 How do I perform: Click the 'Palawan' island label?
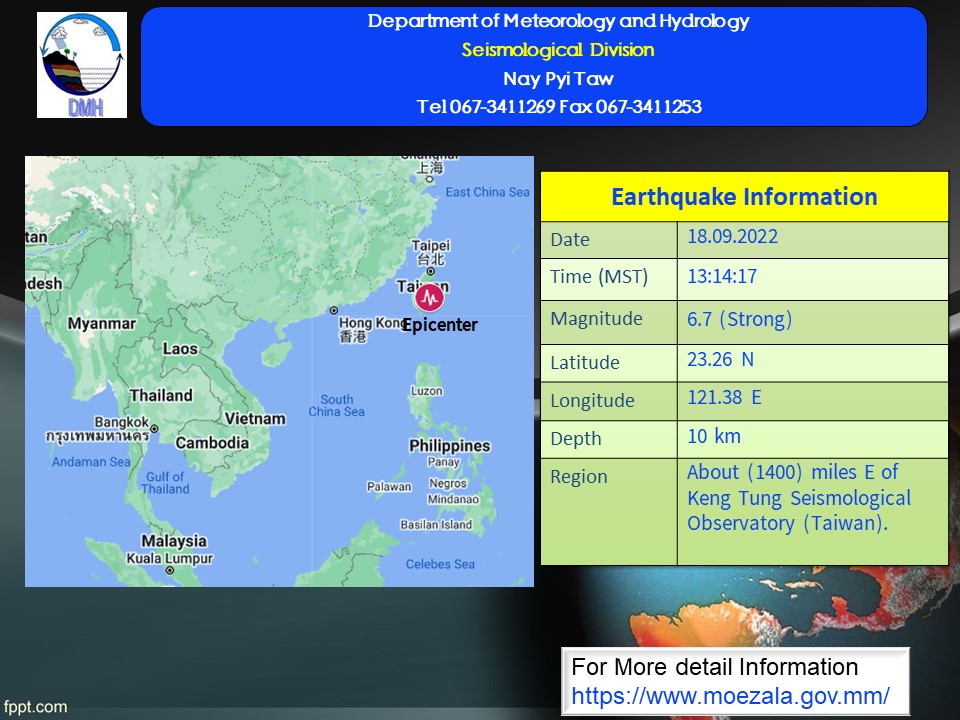click(389, 487)
